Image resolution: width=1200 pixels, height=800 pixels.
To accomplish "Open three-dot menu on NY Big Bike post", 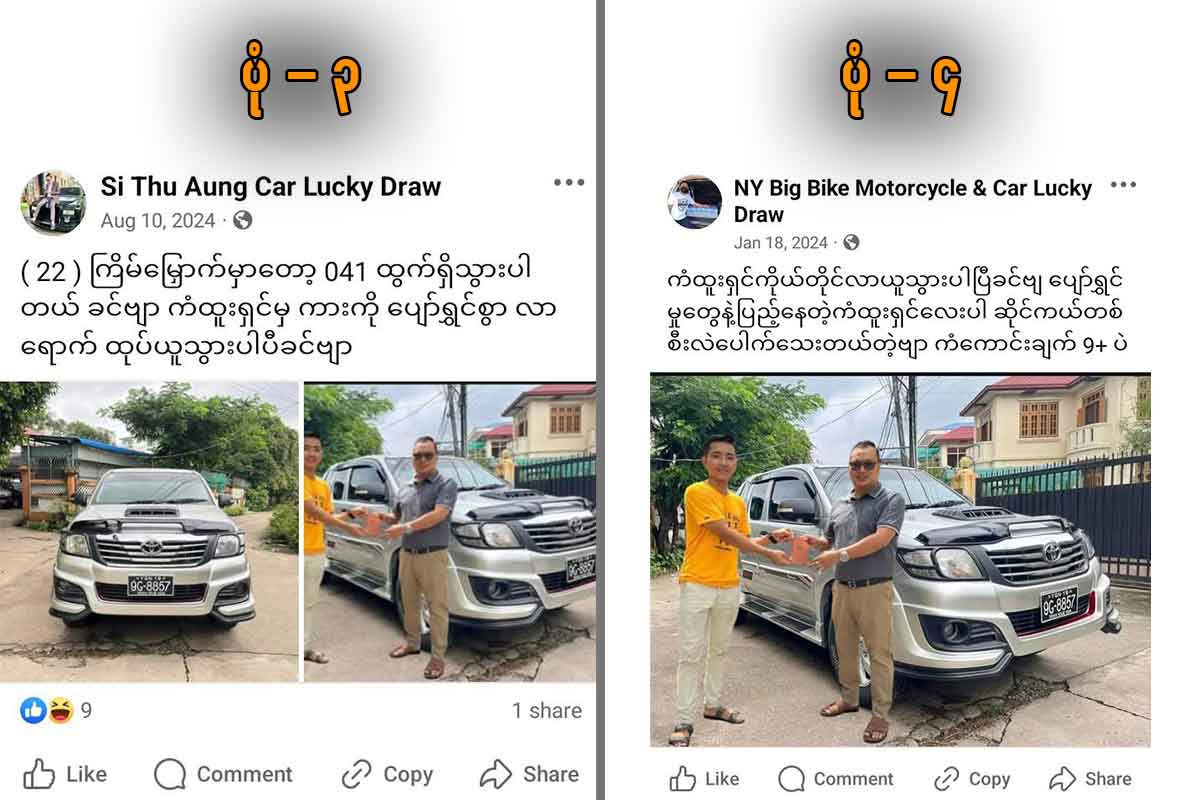I will (x=1123, y=185).
